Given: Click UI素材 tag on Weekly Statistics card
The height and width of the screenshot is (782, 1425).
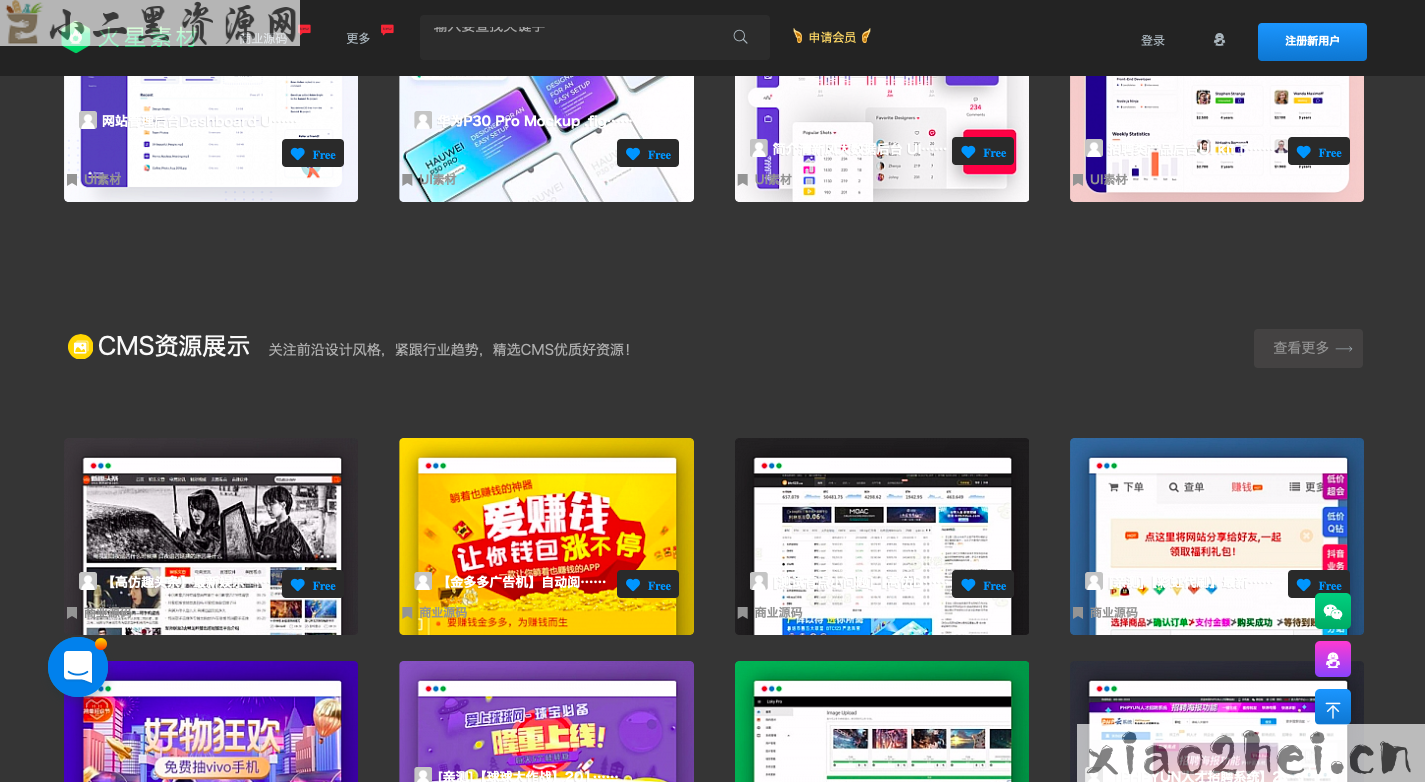Looking at the screenshot, I should [1108, 179].
